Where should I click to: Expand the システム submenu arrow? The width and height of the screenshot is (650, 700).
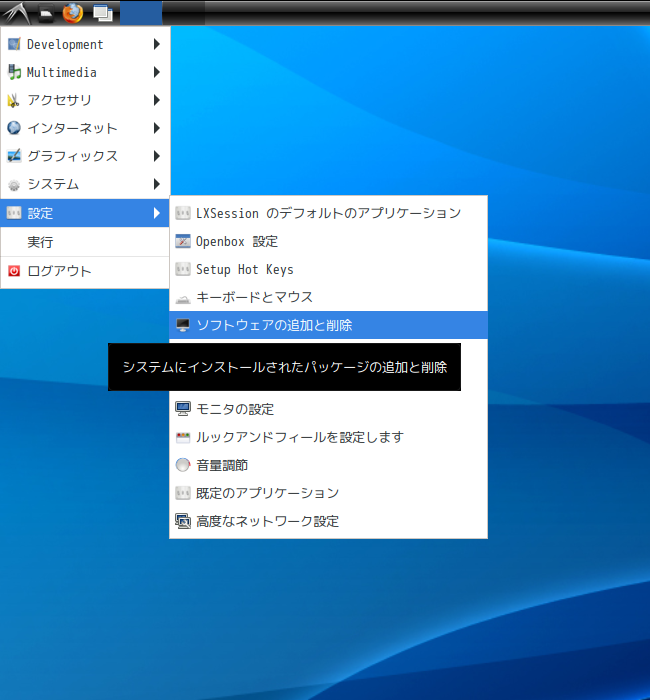tap(157, 184)
